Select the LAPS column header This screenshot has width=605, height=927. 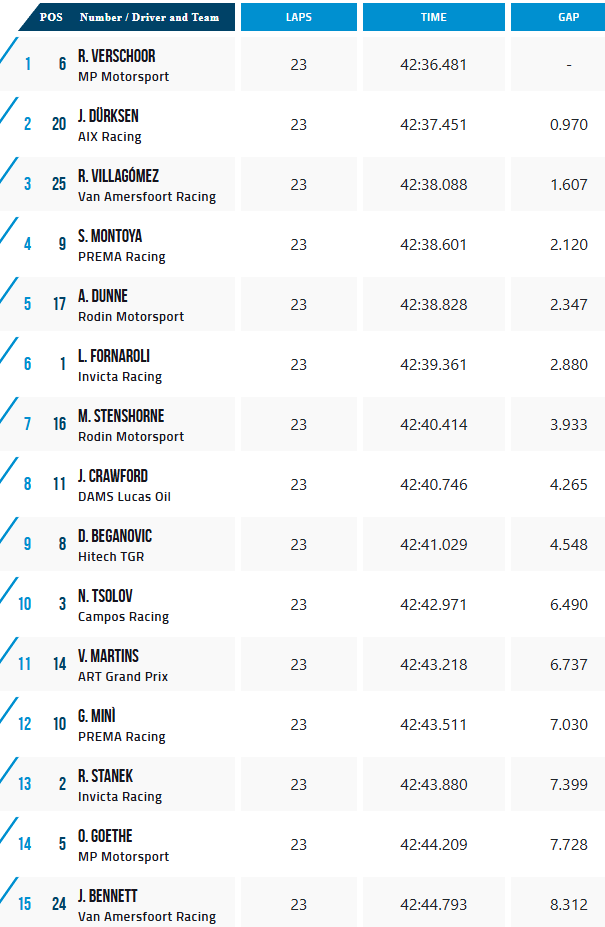298,17
